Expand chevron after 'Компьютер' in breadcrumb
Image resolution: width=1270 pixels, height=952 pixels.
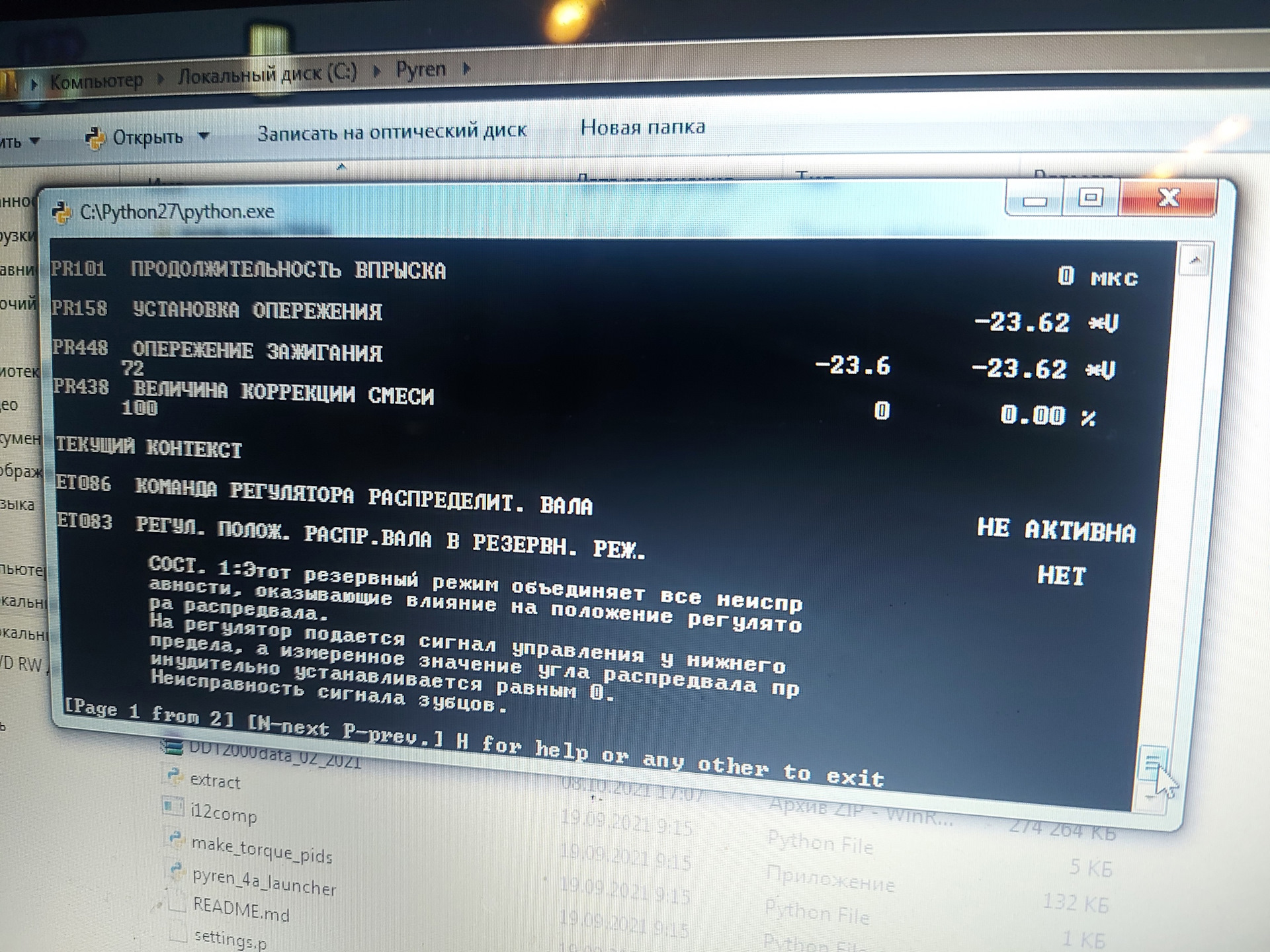coord(160,79)
